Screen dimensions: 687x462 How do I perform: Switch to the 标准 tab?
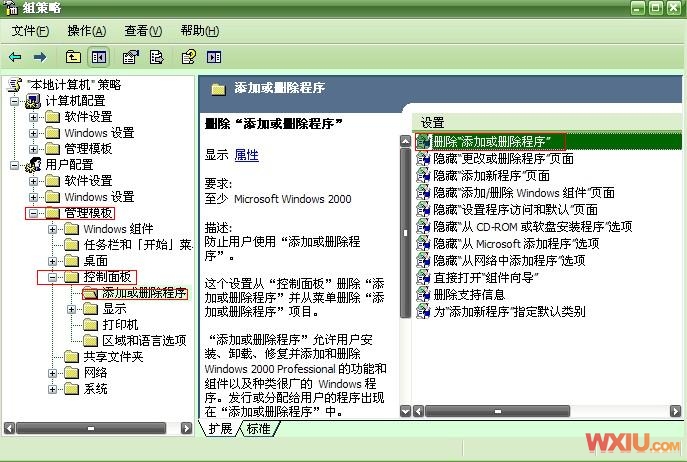click(258, 429)
